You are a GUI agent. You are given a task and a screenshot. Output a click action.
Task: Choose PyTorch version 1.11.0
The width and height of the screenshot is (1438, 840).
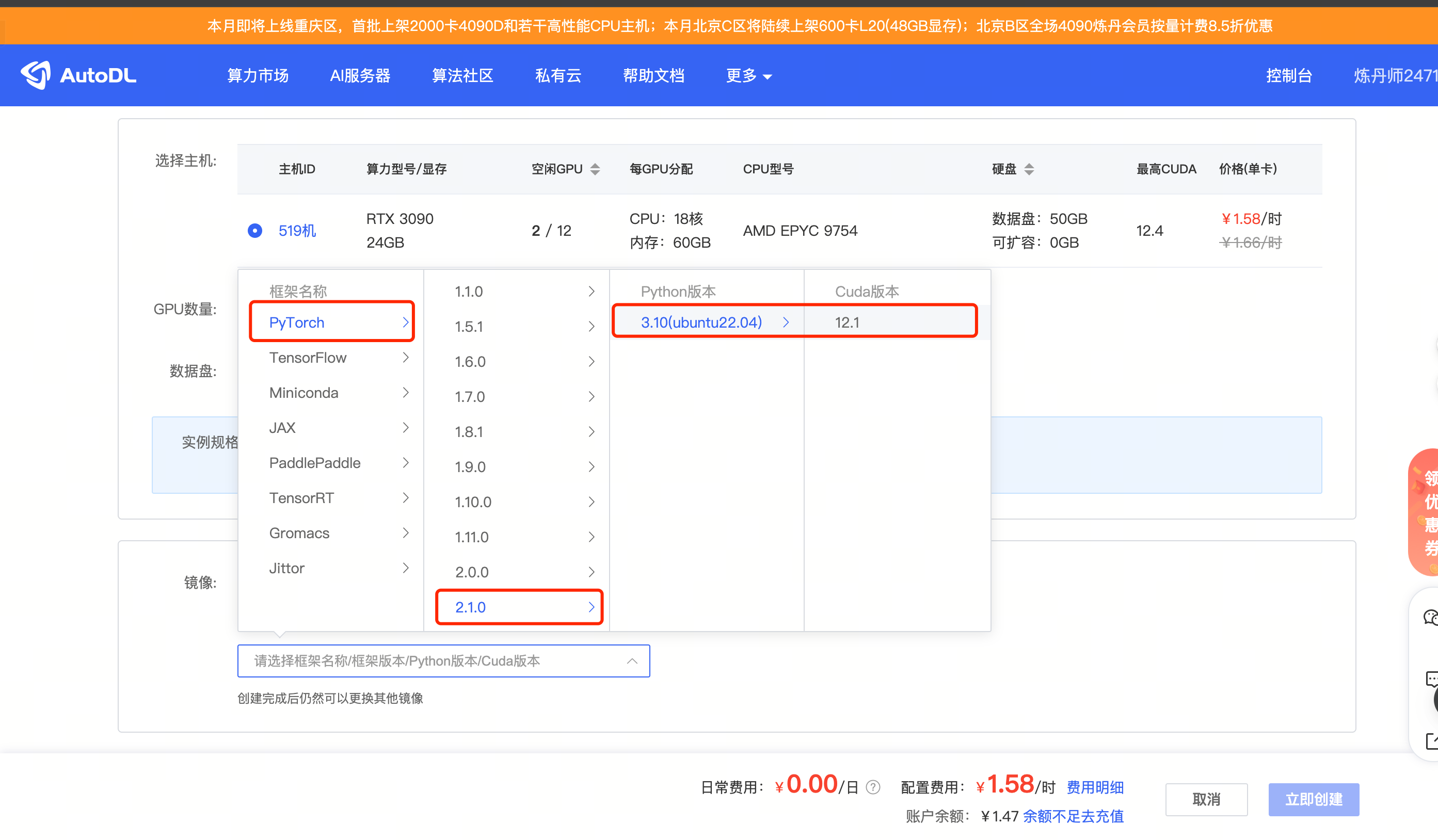pos(518,537)
